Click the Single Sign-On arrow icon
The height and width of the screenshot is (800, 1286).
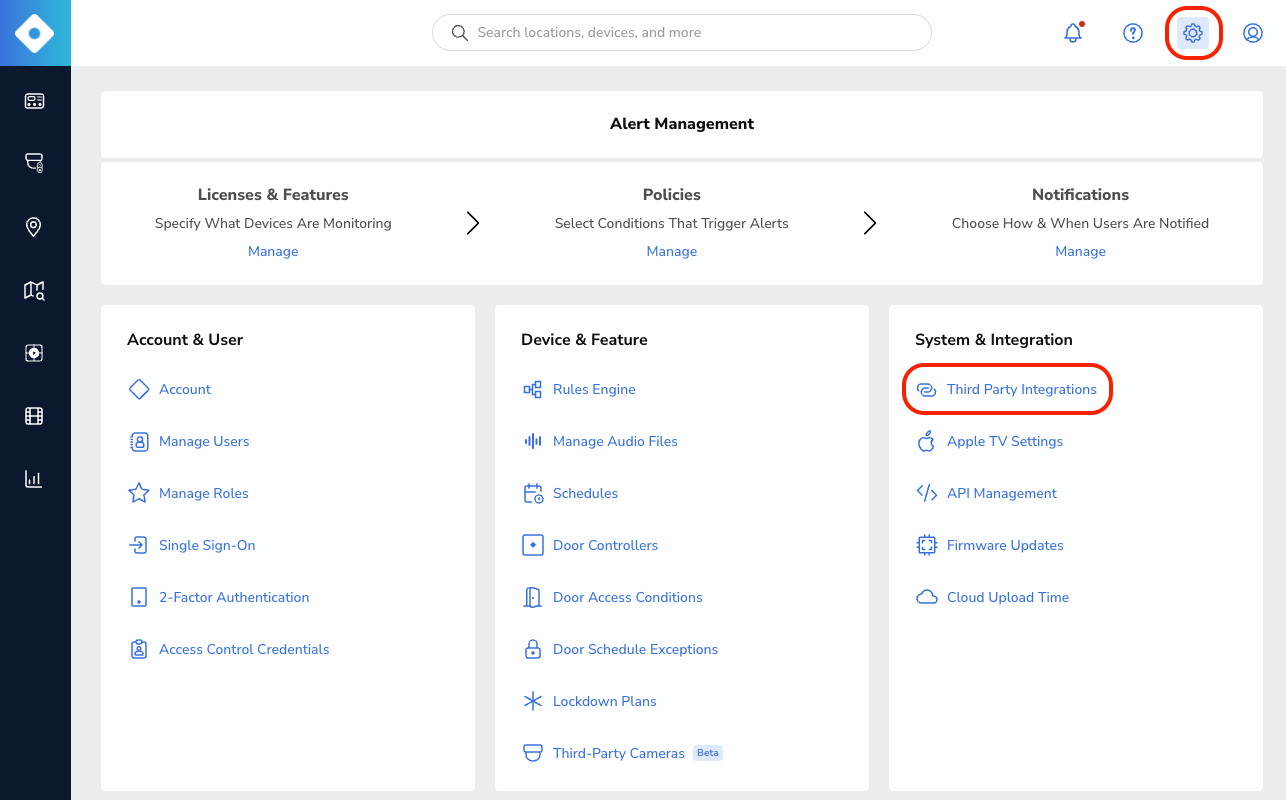[139, 545]
